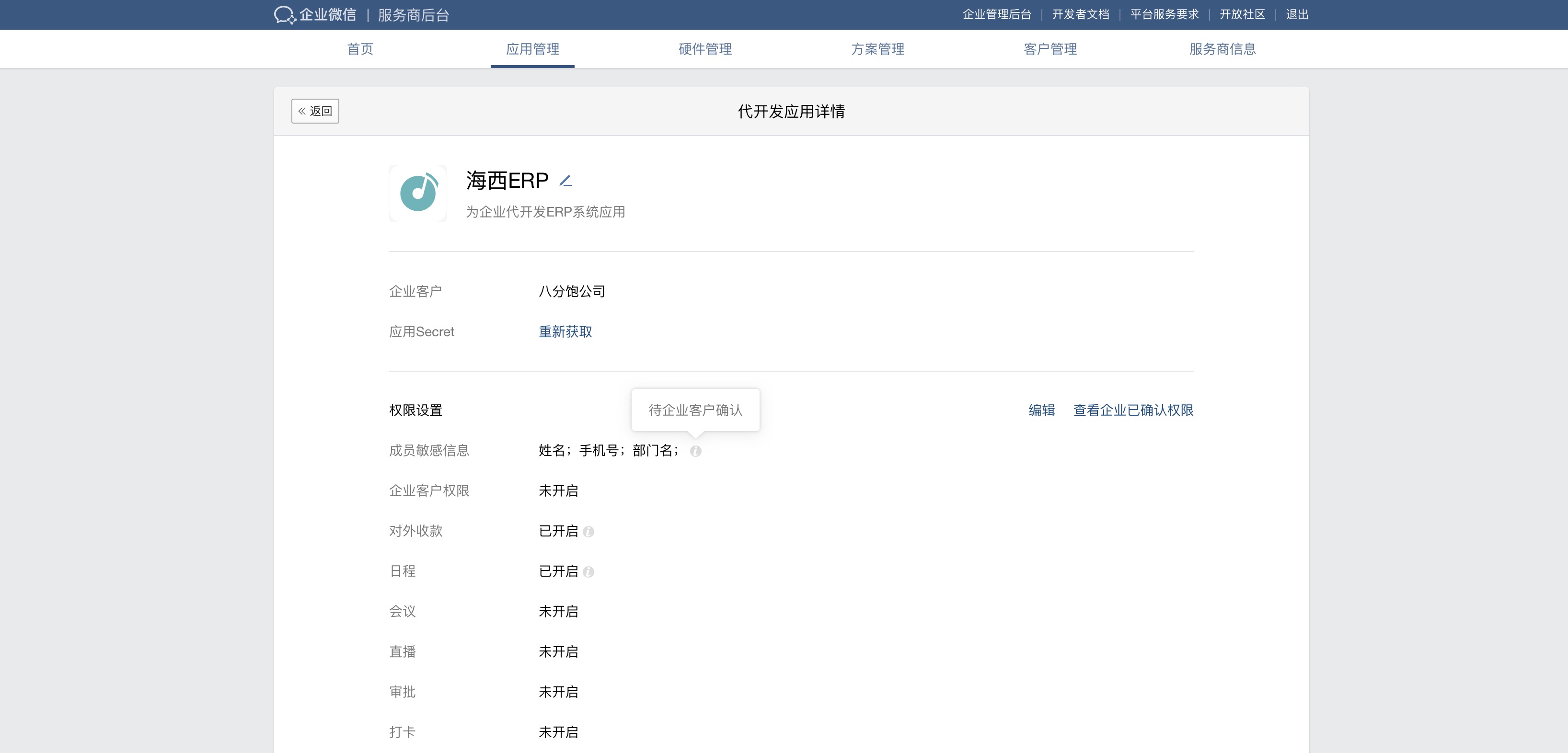Viewport: 1568px width, 753px height.
Task: Click 编辑 to edit permission settings
Action: 1041,410
